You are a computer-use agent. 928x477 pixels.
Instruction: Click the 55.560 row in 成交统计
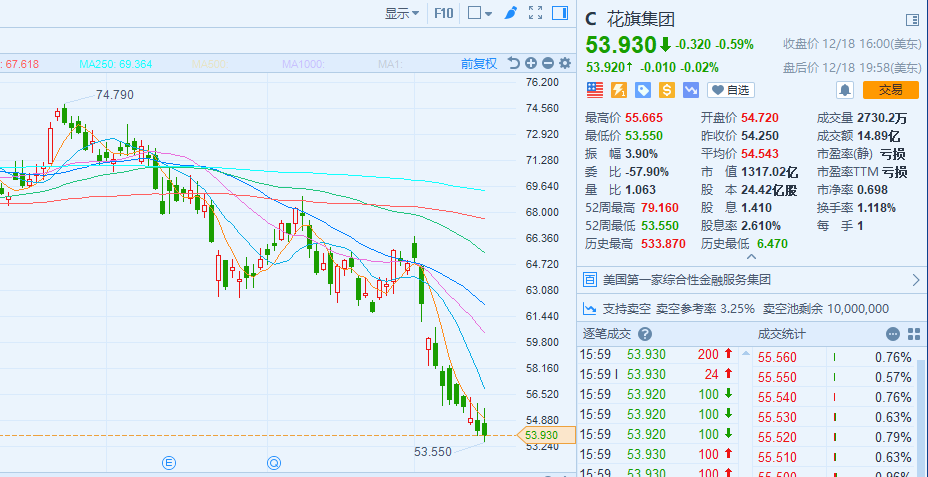835,357
